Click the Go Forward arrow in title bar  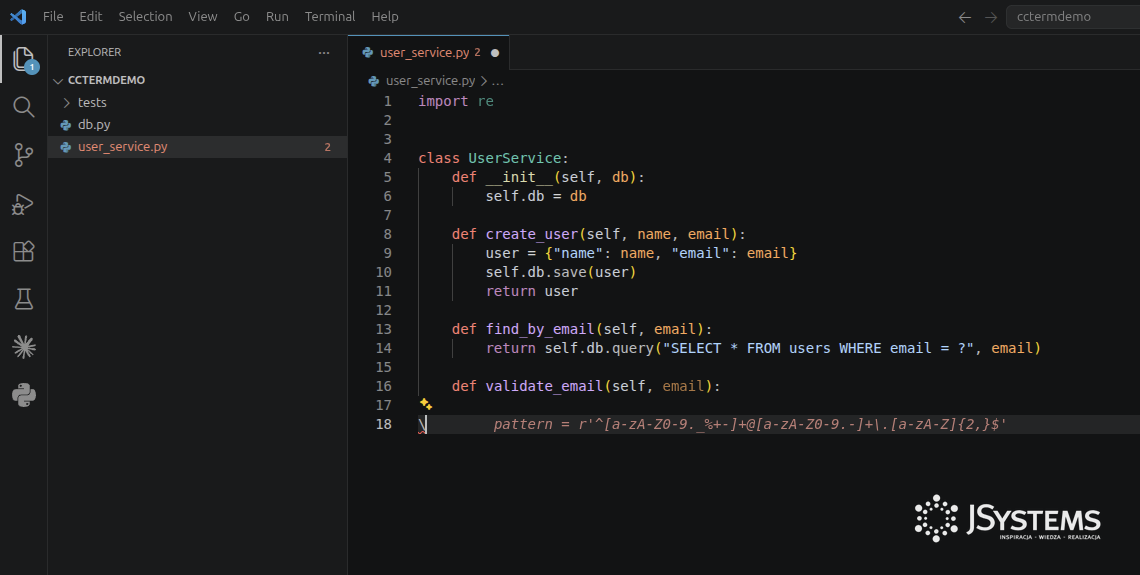pos(991,17)
